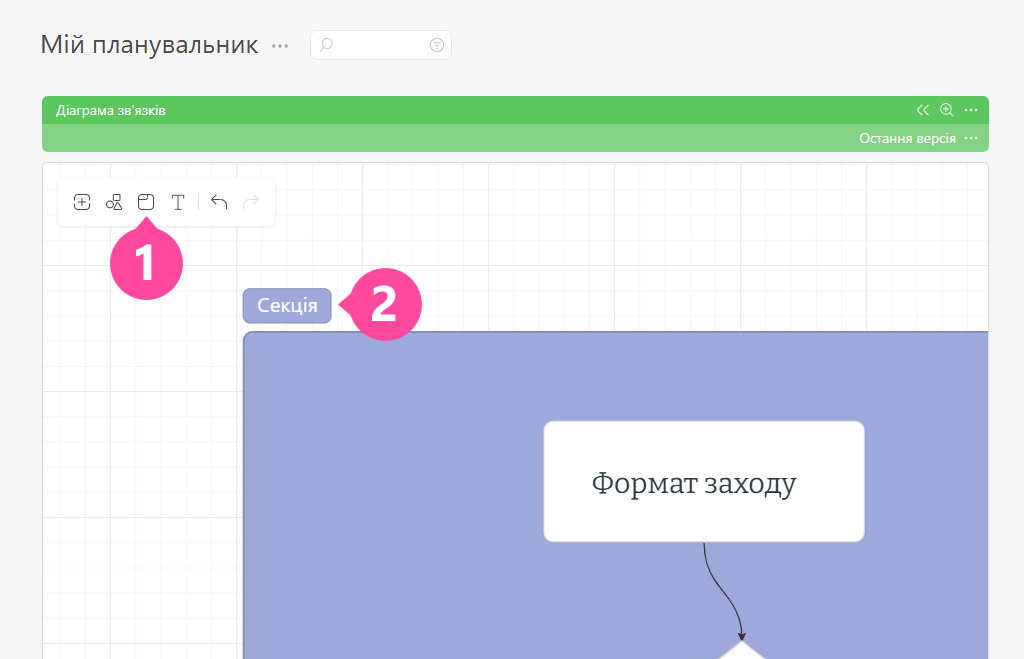Open the filter icon in search box
Viewport: 1024px width, 659px height.
(437, 44)
